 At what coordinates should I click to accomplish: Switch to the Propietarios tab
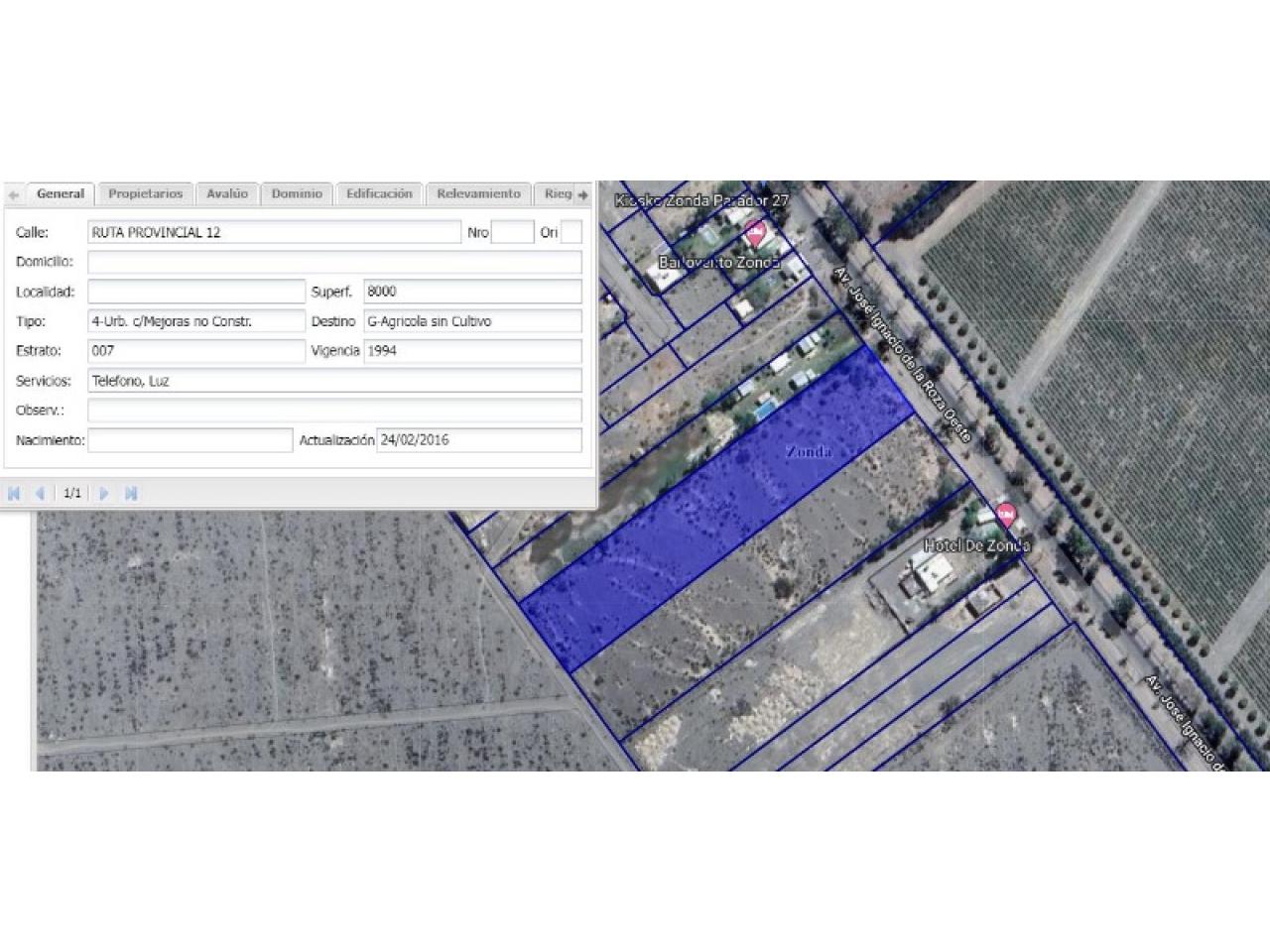coord(145,194)
